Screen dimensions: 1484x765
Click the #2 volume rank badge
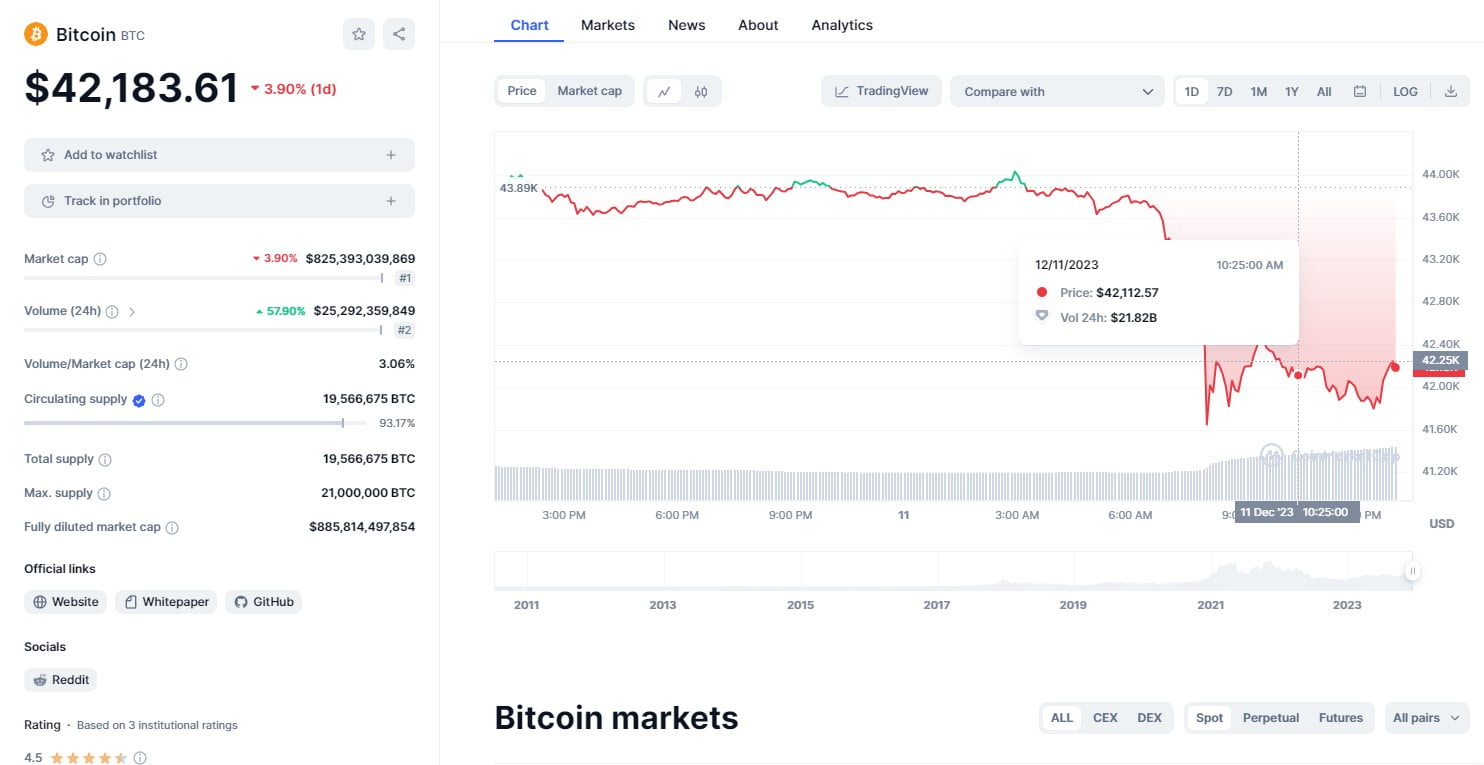tap(404, 330)
